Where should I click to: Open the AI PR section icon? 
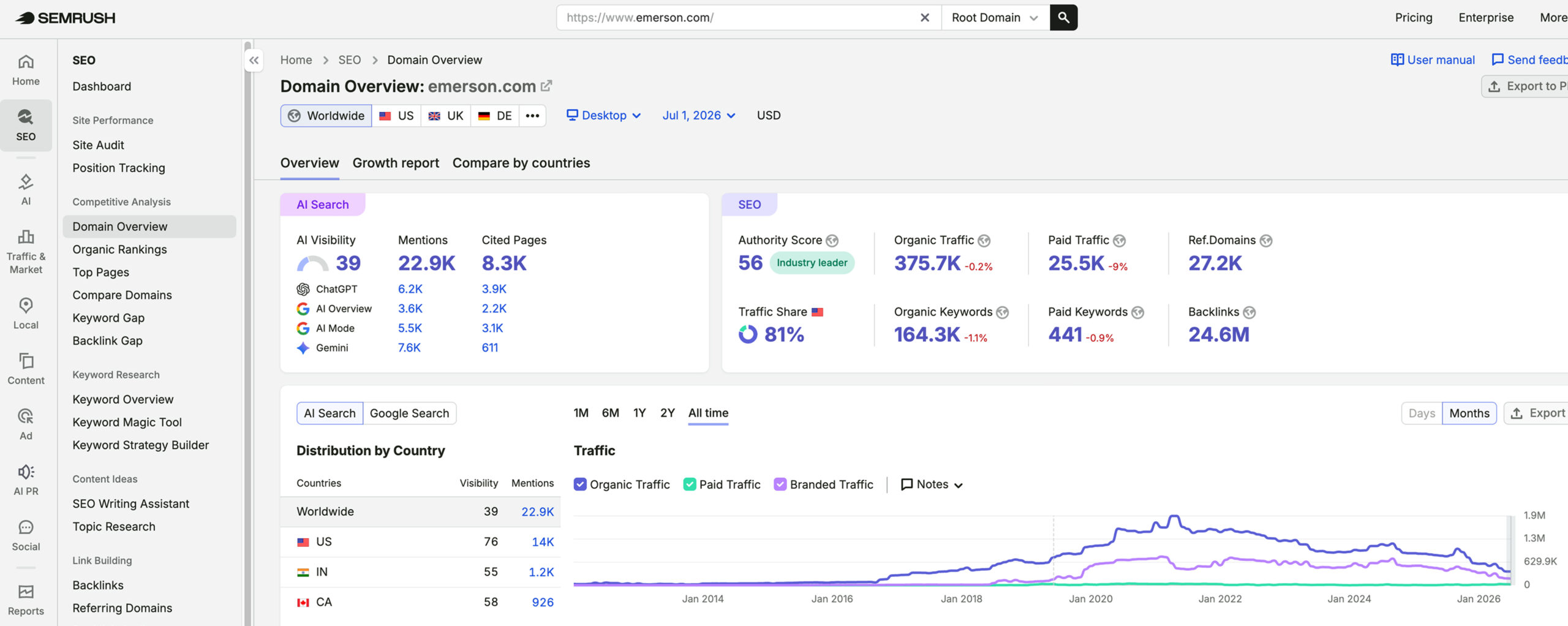26,480
